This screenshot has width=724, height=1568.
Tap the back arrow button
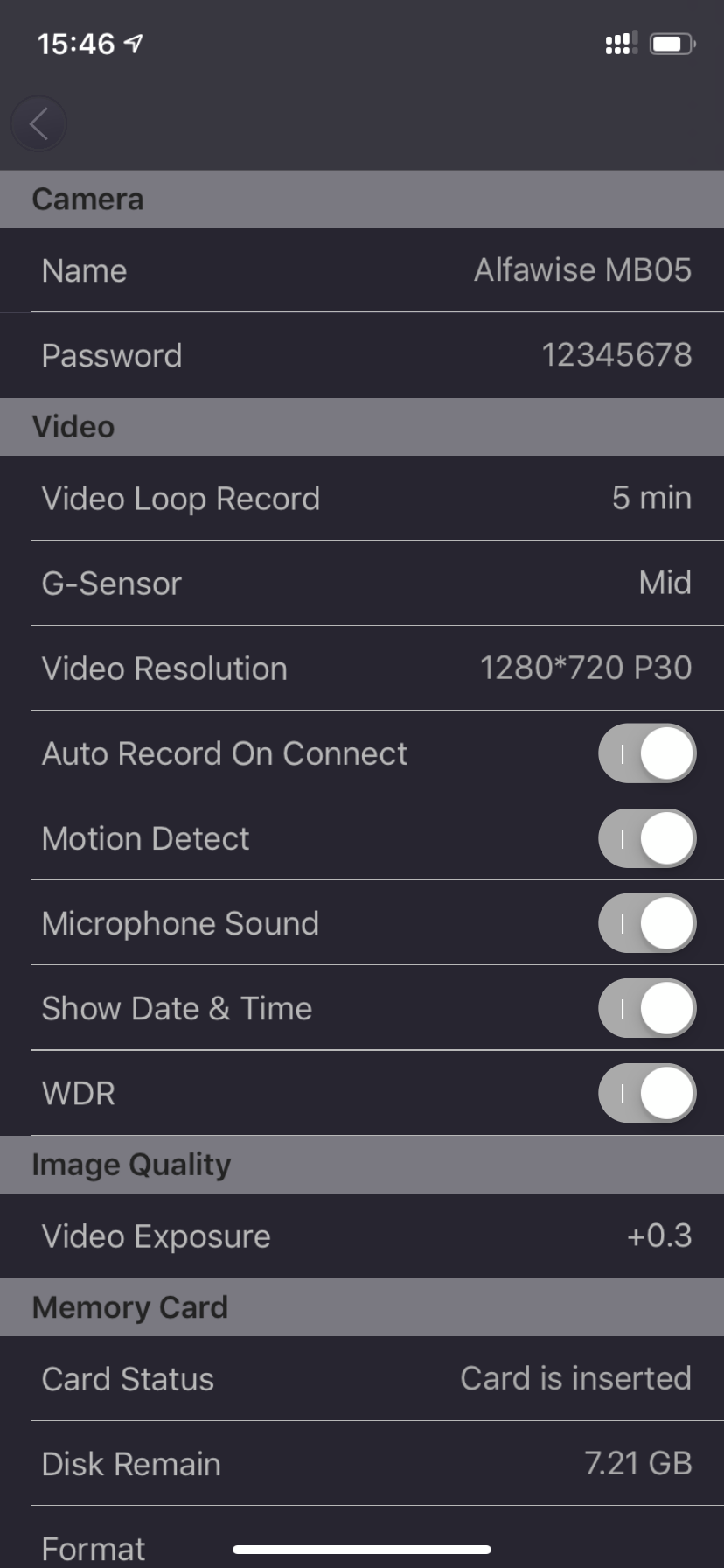pyautogui.click(x=38, y=124)
